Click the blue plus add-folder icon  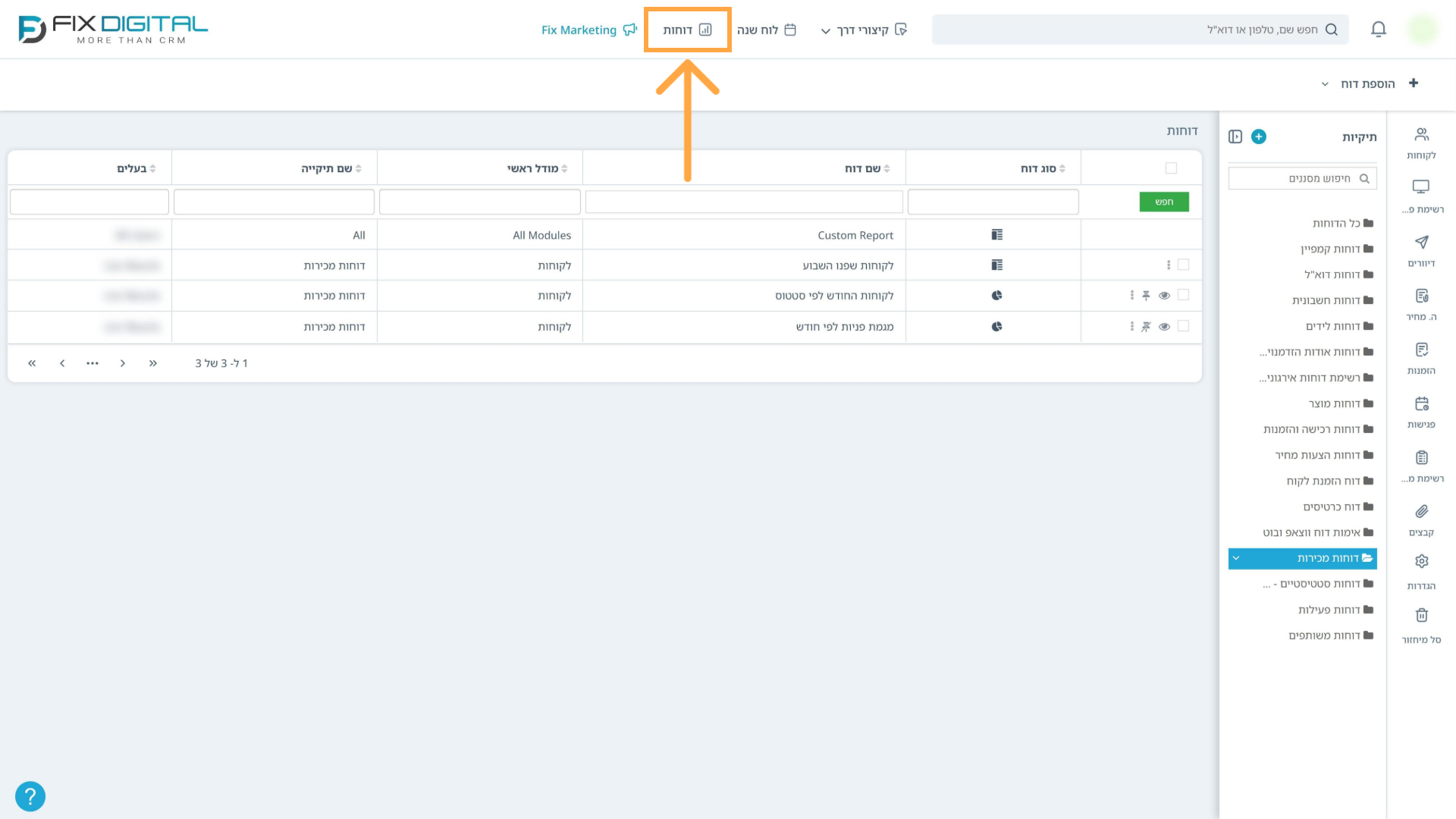coord(1259,136)
